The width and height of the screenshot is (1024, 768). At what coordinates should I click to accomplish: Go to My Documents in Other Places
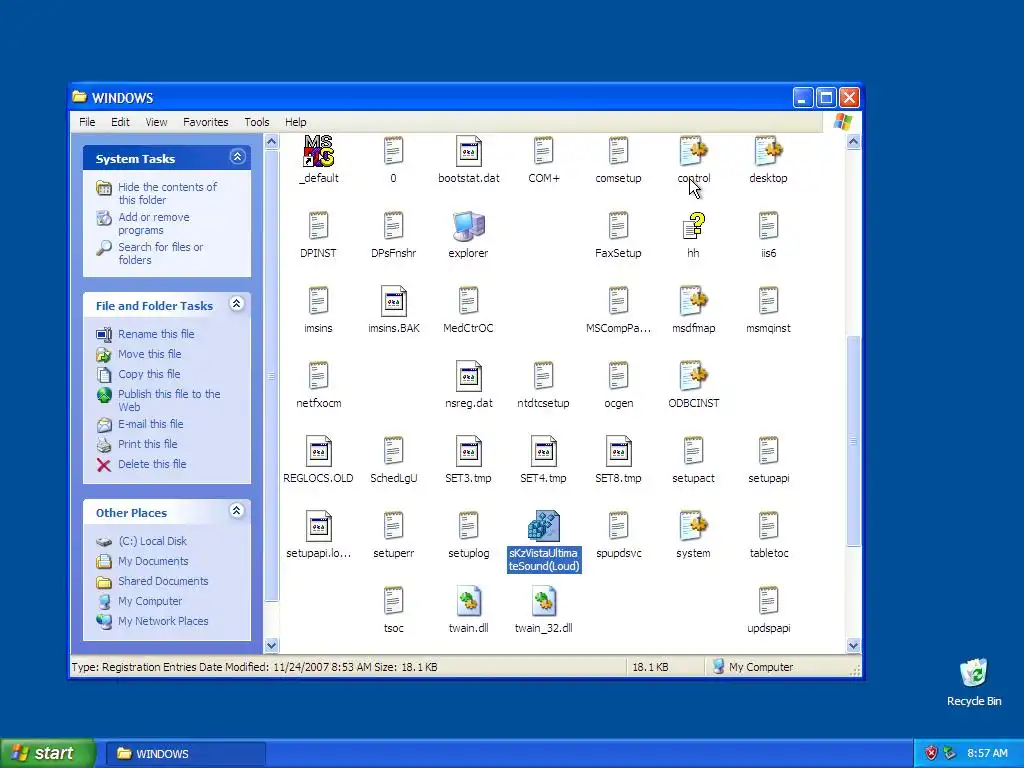153,561
